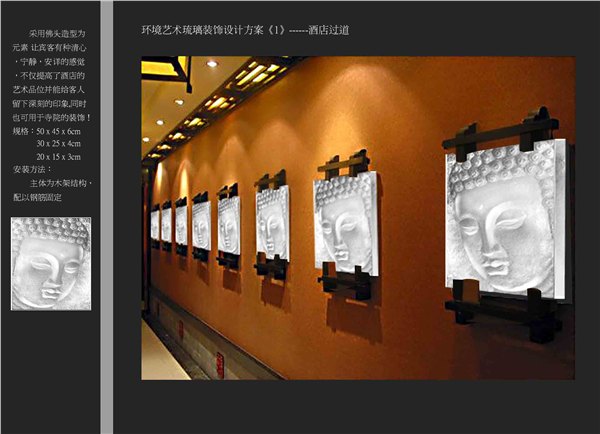Select the title text ending with 酒店过道
This screenshot has width=600, height=434.
coord(245,30)
